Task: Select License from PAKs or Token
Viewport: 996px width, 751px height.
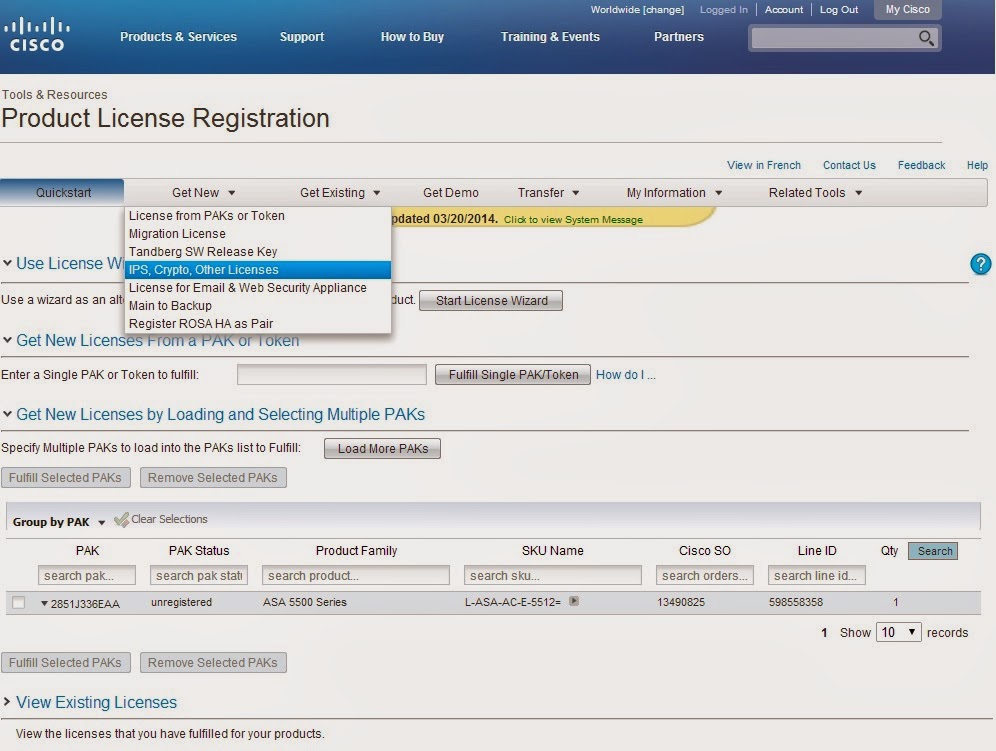Action: 258,216
